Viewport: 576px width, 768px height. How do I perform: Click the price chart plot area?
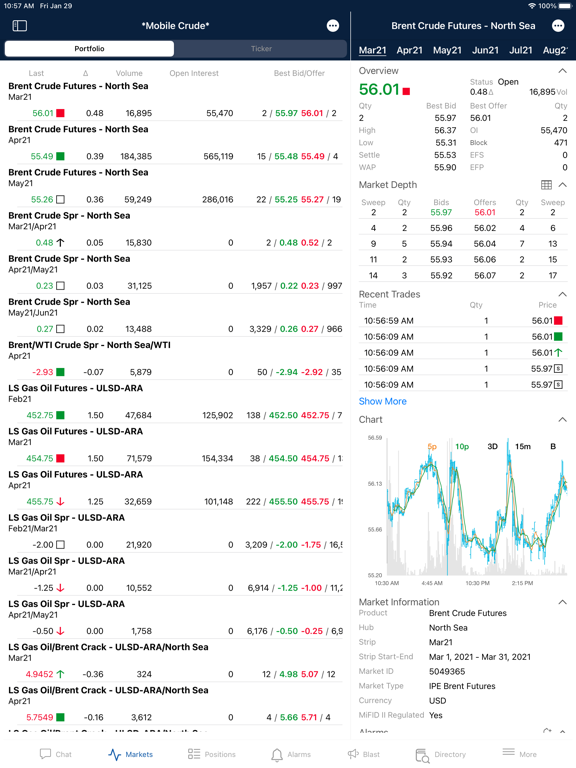[476, 506]
